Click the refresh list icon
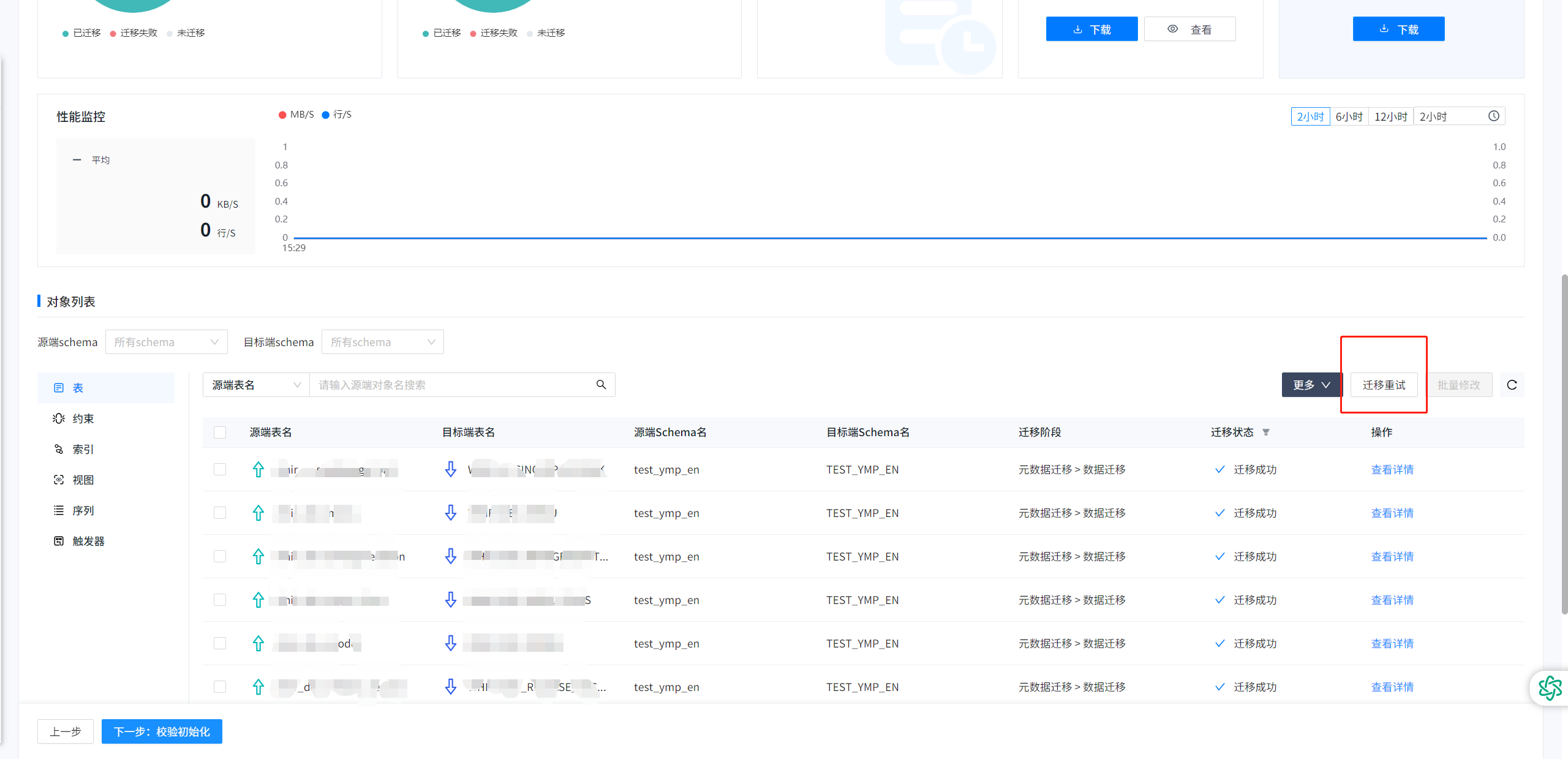1568x759 pixels. (1512, 385)
